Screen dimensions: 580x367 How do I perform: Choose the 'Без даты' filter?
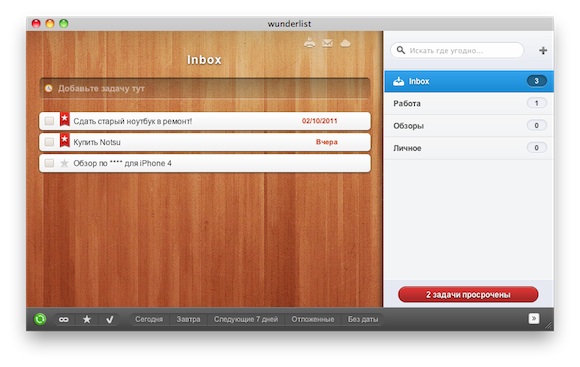click(363, 319)
